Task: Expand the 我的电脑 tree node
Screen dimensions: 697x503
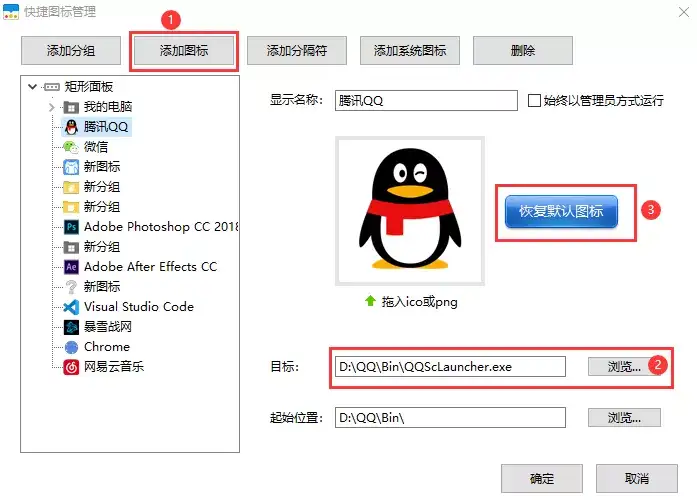Action: (52, 107)
